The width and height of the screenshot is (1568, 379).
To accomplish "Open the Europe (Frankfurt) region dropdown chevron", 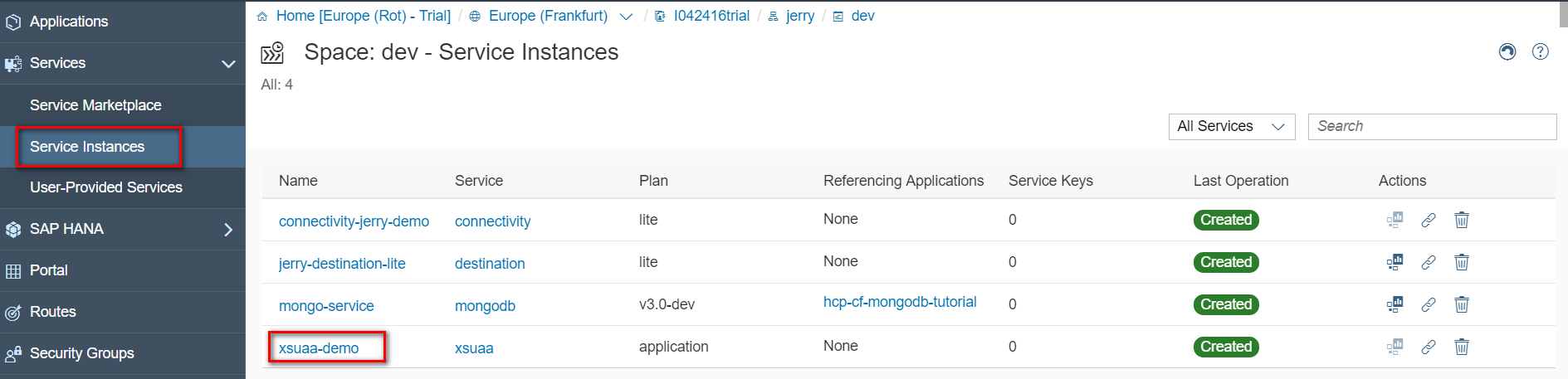I will [x=627, y=17].
